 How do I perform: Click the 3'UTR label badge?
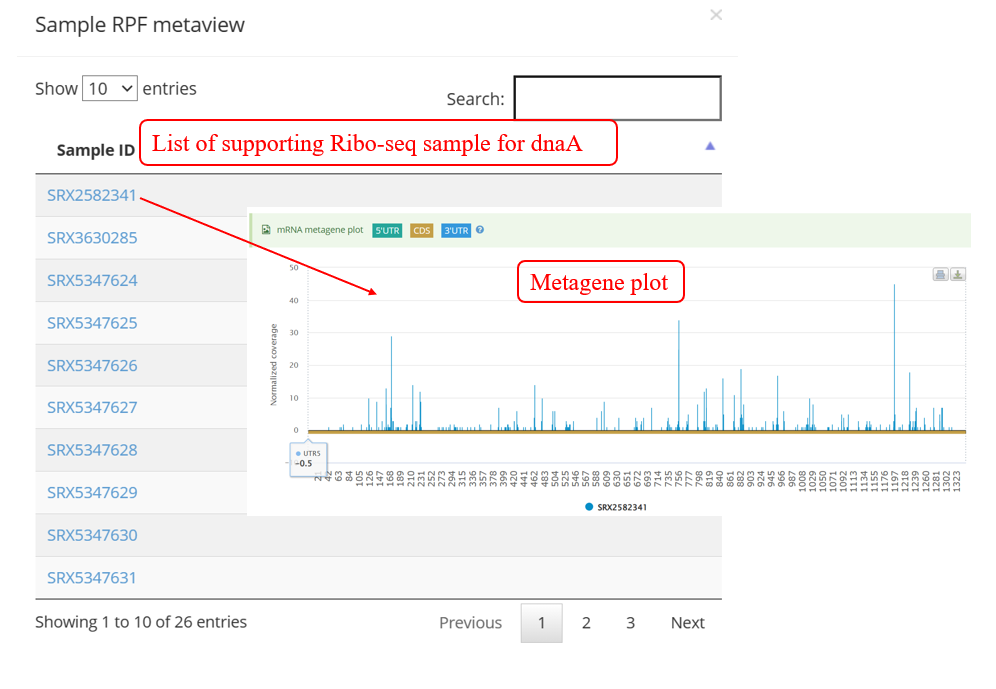(x=455, y=231)
